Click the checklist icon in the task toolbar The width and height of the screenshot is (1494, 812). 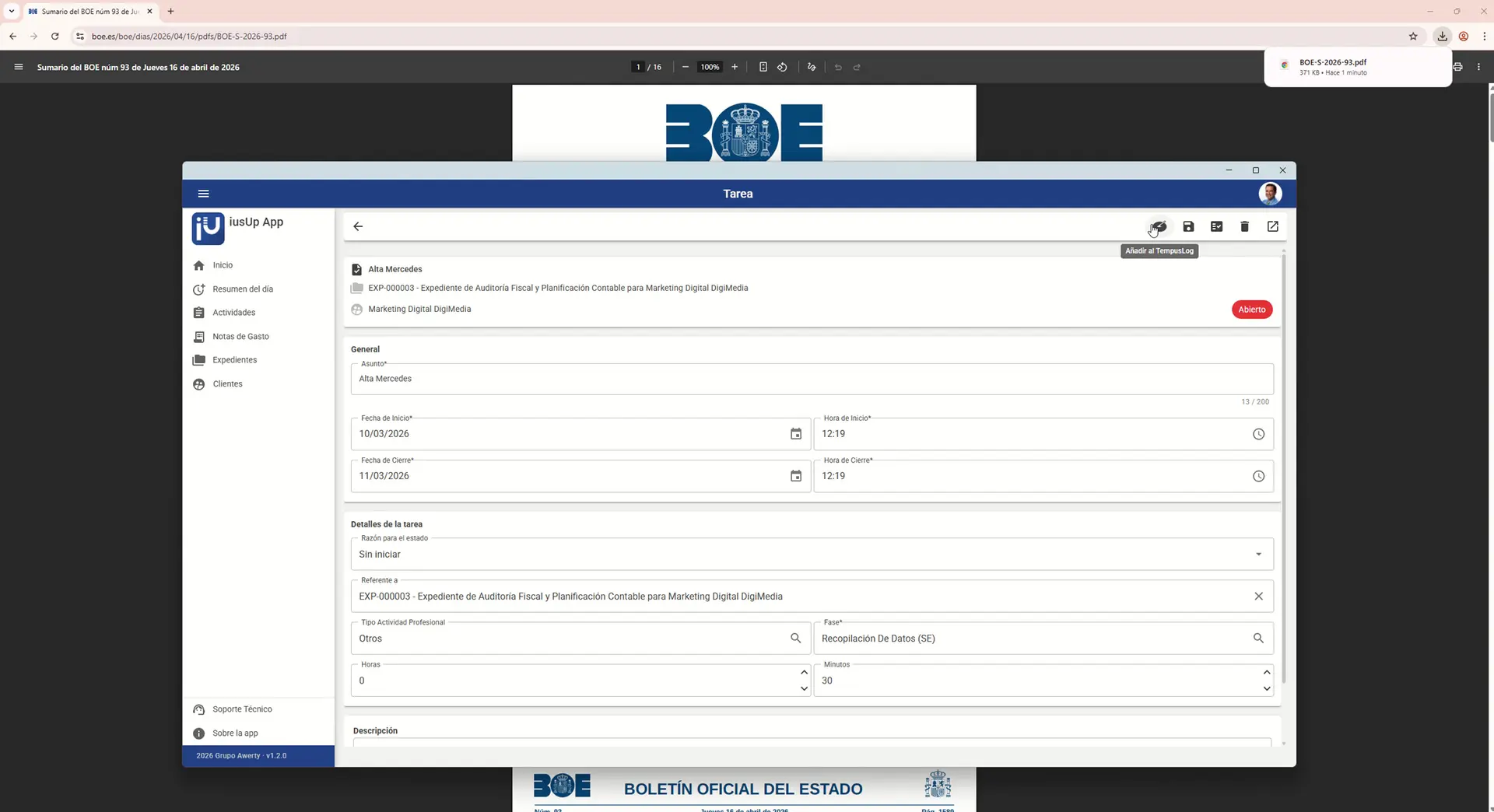(x=1216, y=226)
